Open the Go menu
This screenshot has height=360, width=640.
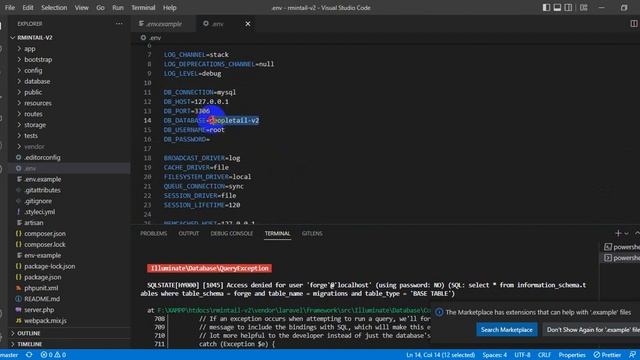coord(100,8)
